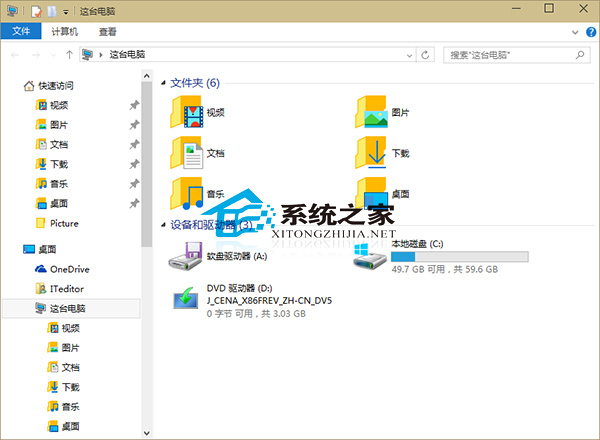Go forward with the forward arrow
The width and height of the screenshot is (600, 440).
tap(36, 55)
